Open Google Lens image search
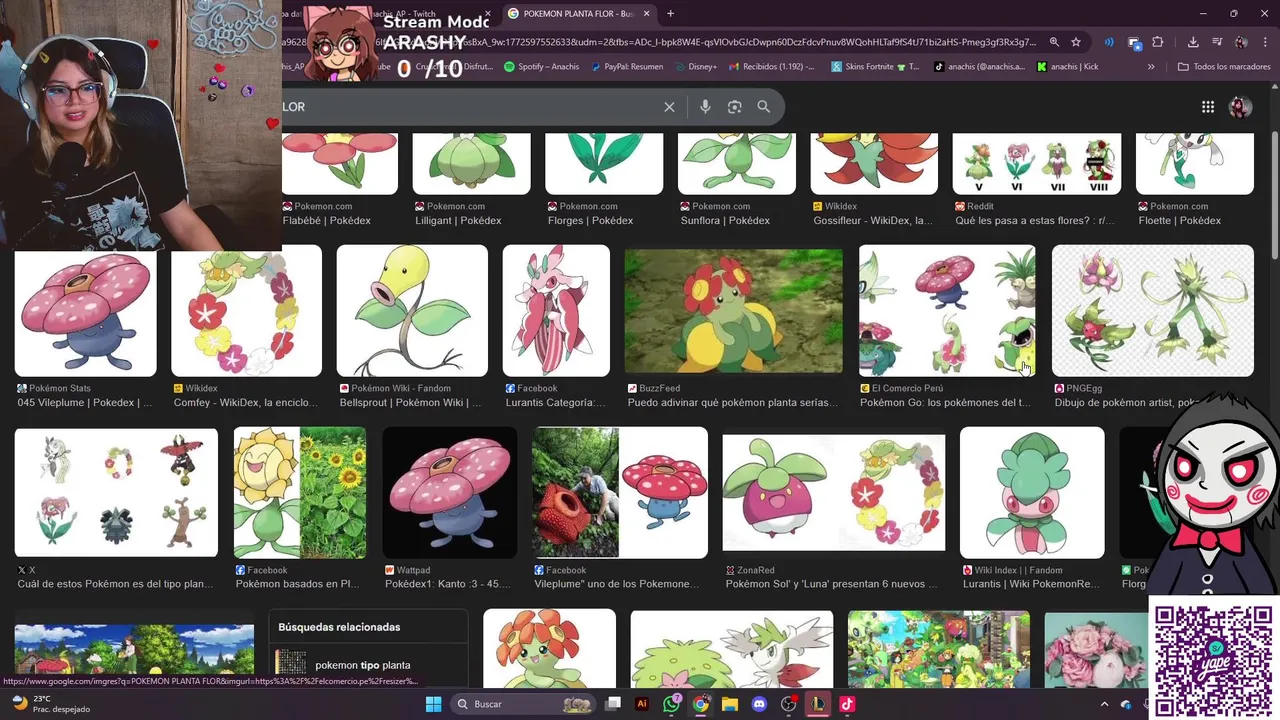This screenshot has height=720, width=1280. (x=735, y=107)
